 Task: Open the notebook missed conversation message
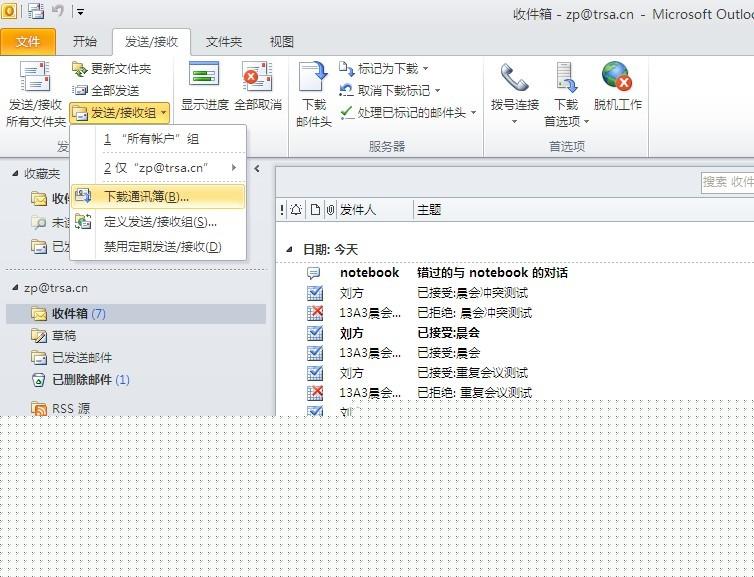[x=515, y=273]
